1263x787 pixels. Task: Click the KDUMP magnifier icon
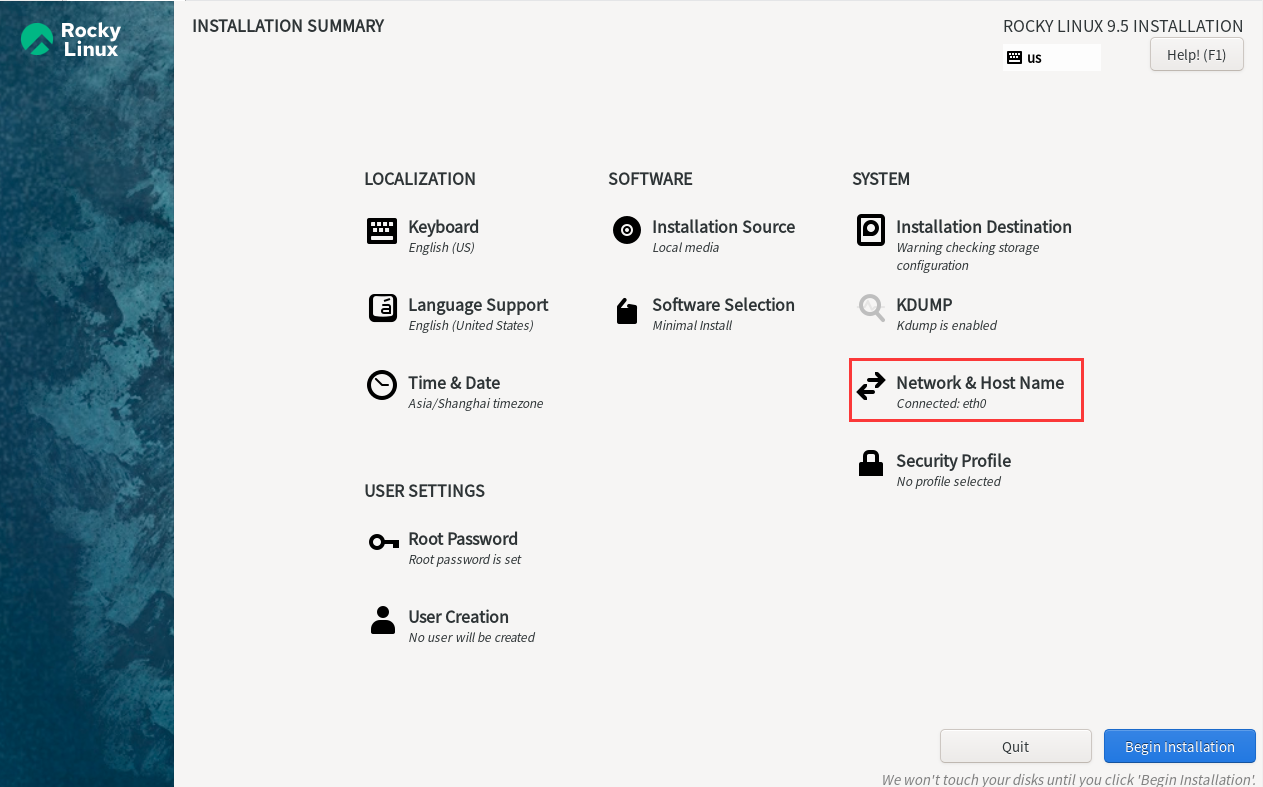coord(871,308)
